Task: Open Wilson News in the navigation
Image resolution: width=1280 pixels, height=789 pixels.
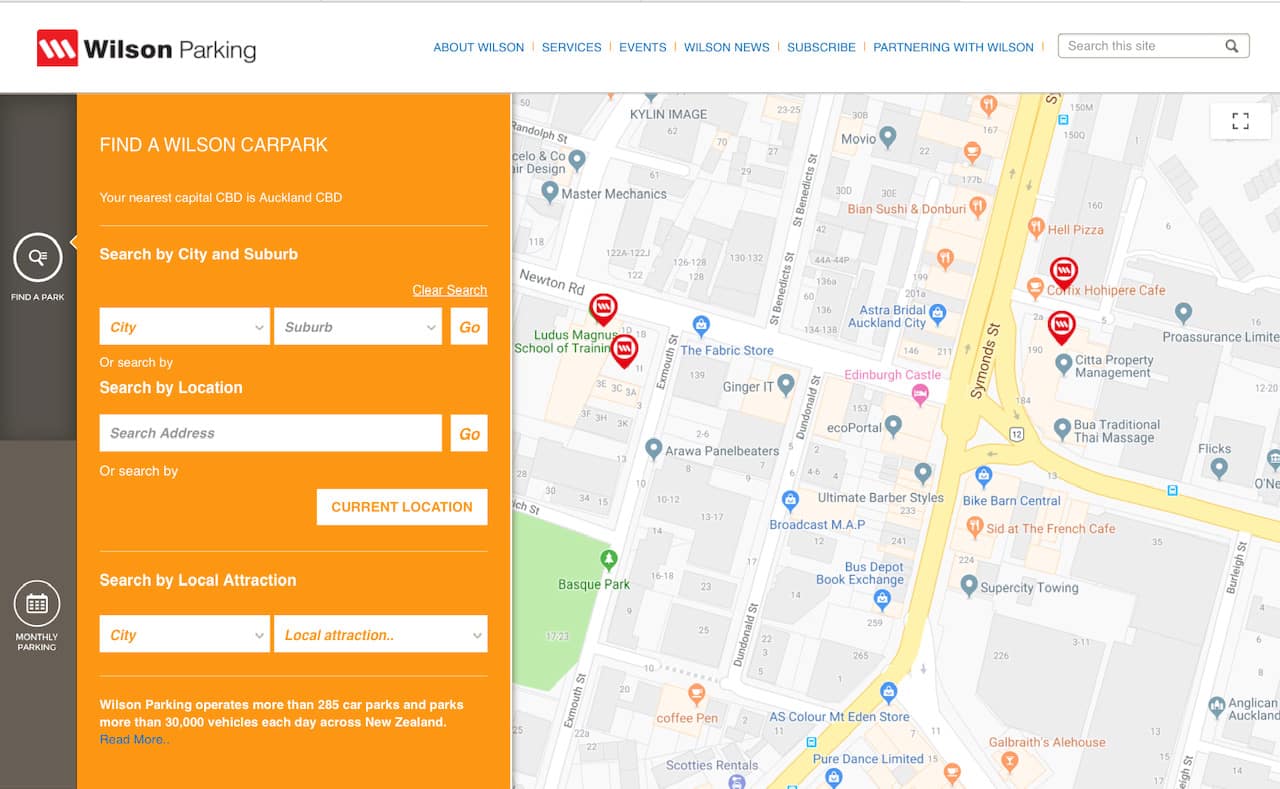Action: click(x=727, y=47)
